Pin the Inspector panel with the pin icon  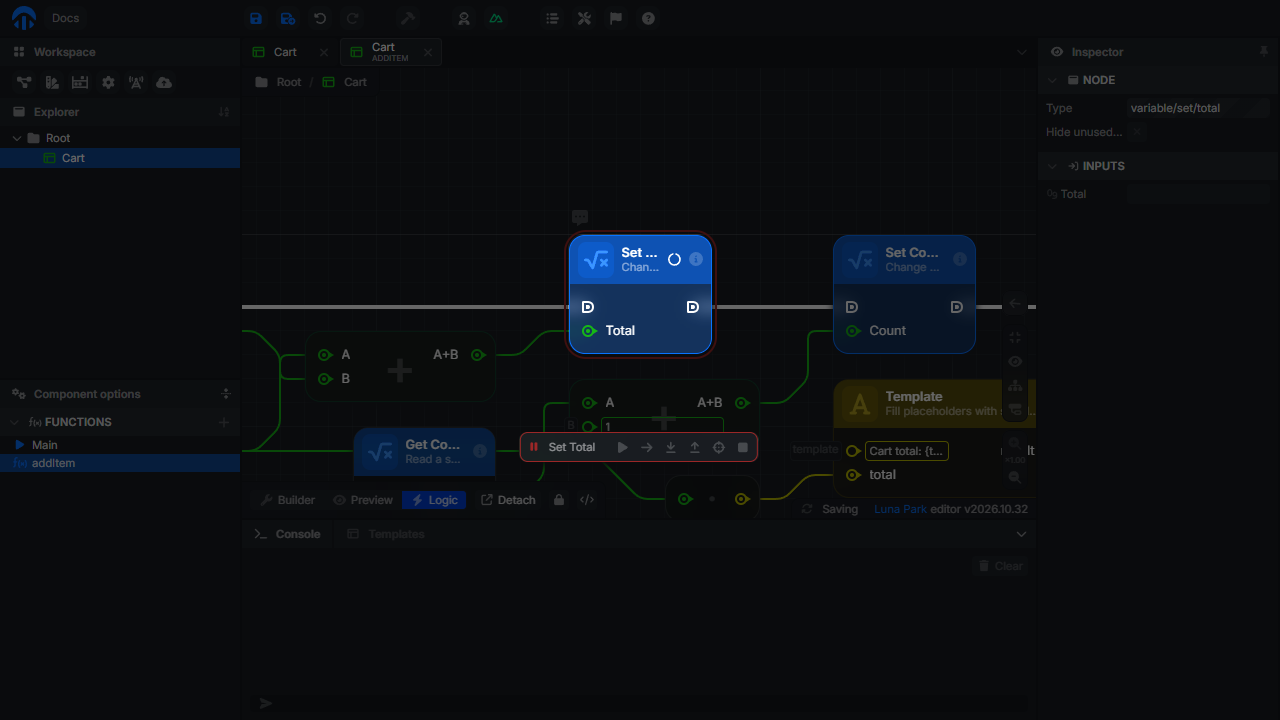coord(1264,51)
